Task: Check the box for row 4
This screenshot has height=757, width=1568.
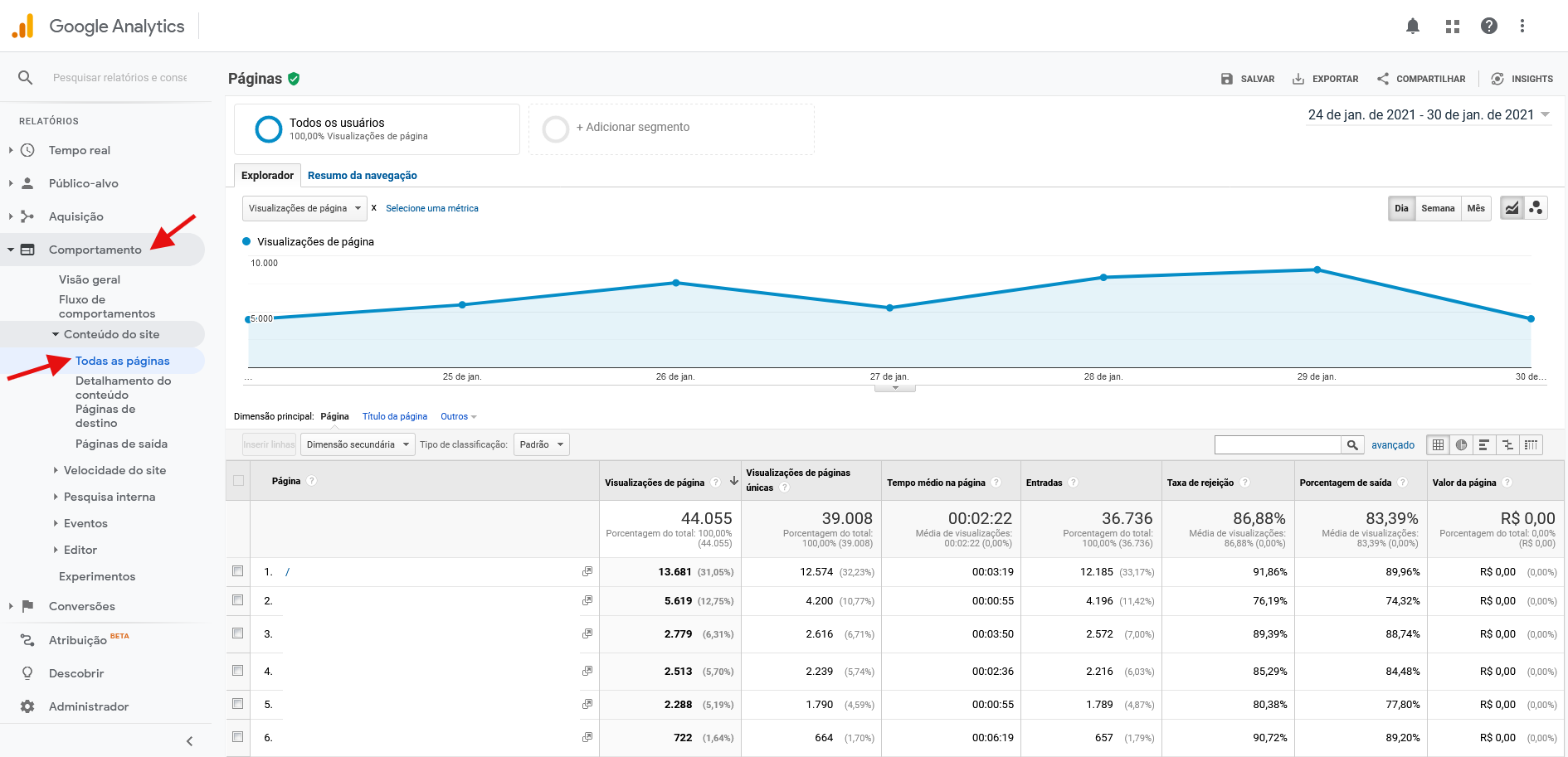Action: 238,671
